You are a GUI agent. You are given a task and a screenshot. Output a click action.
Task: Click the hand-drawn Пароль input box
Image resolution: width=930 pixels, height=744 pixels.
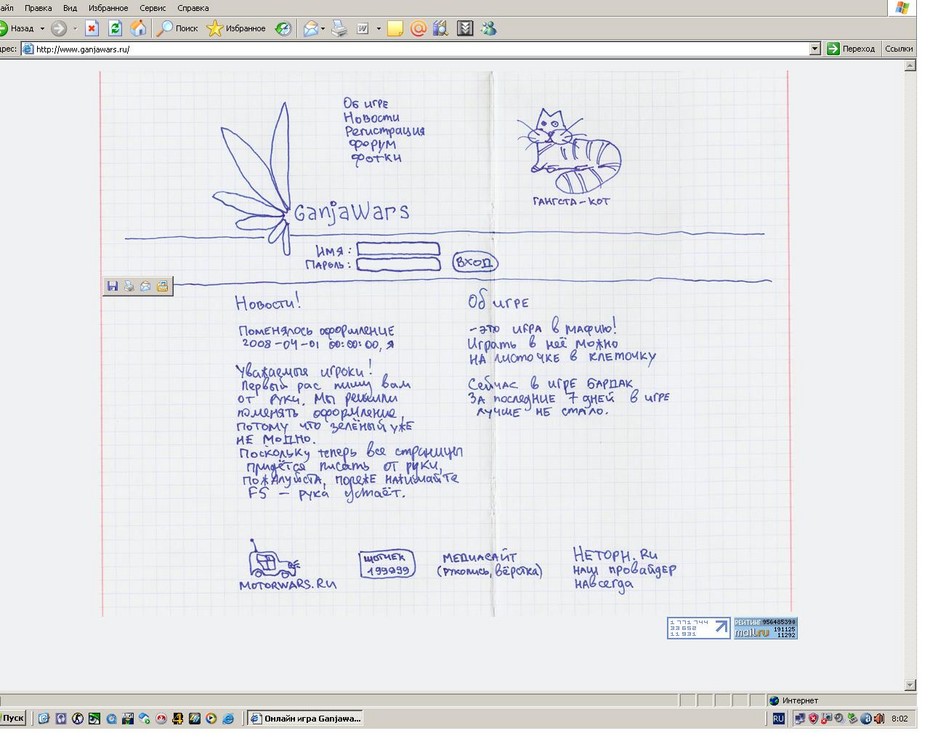pyautogui.click(x=399, y=264)
